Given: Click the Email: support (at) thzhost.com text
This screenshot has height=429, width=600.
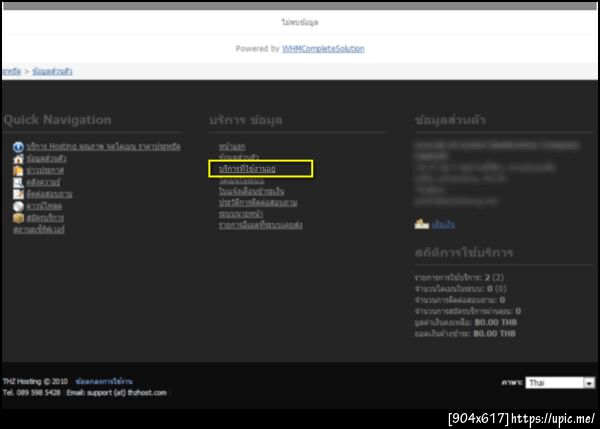Looking at the screenshot, I should 116,393.
